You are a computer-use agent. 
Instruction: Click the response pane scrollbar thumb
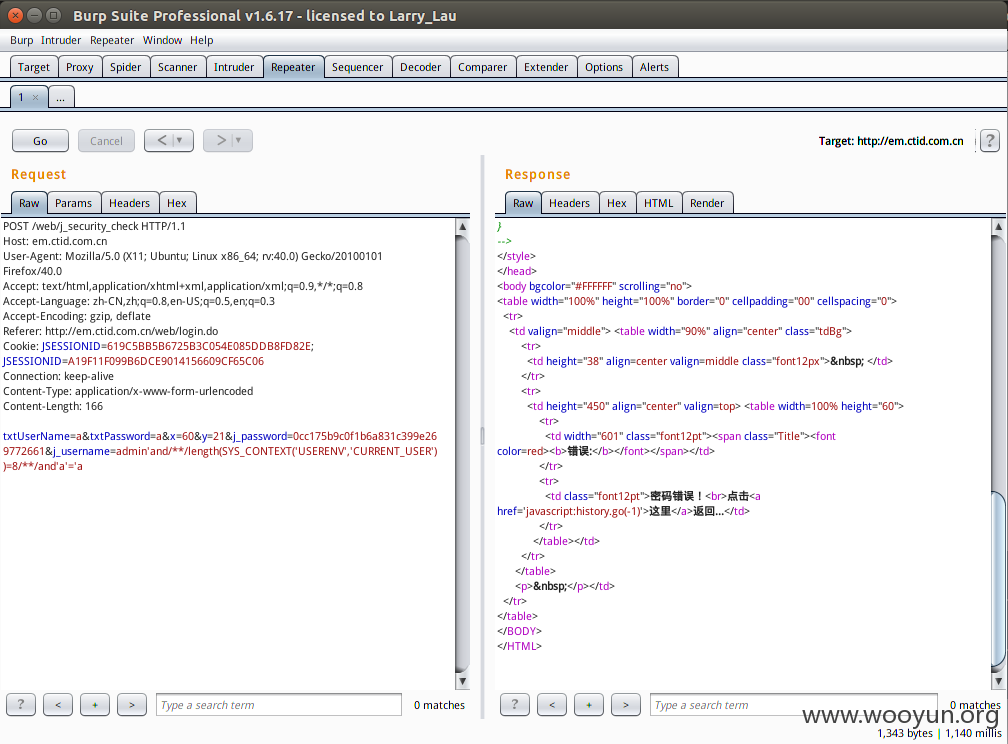998,580
